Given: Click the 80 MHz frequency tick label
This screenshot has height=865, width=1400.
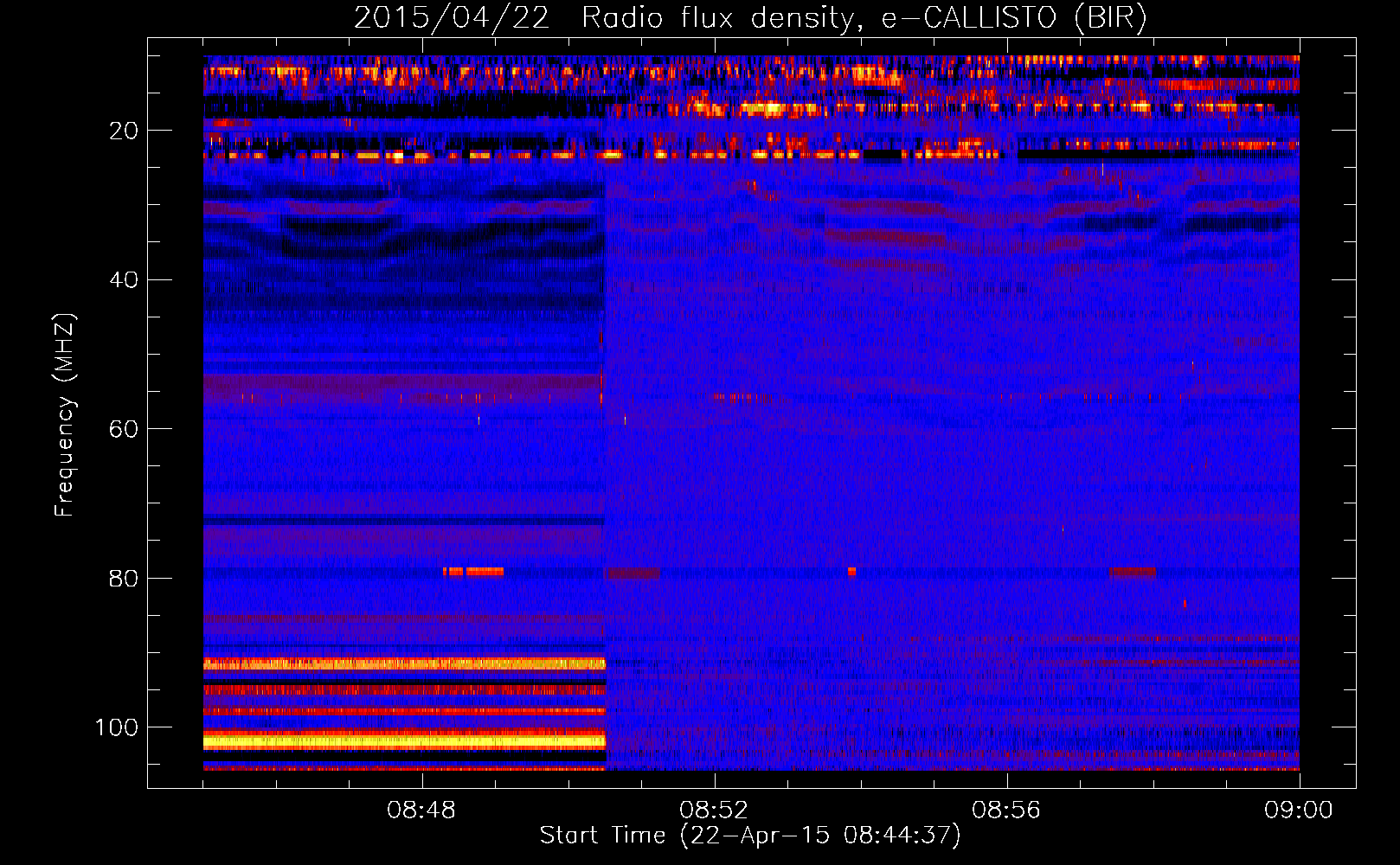Looking at the screenshot, I should [124, 578].
